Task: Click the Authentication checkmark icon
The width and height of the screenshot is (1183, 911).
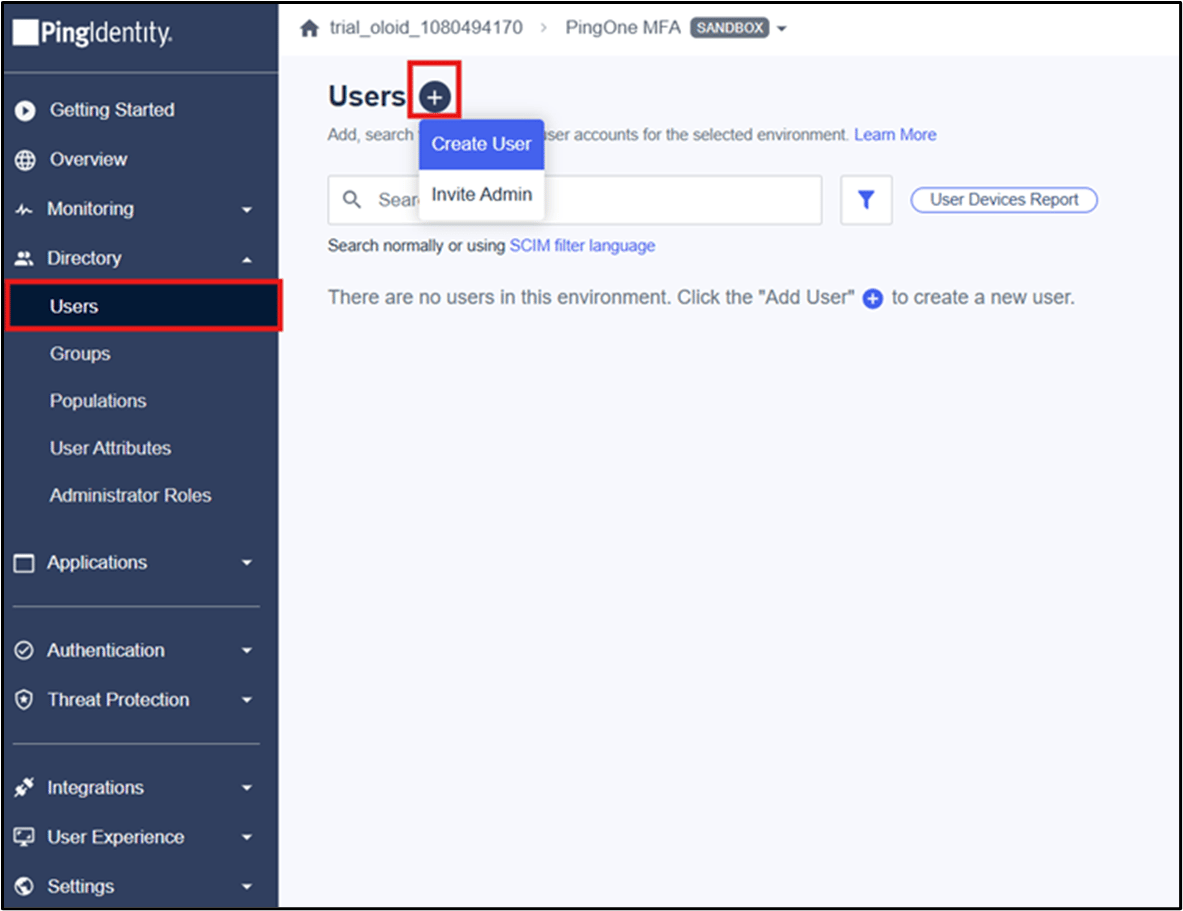Action: tap(24, 651)
